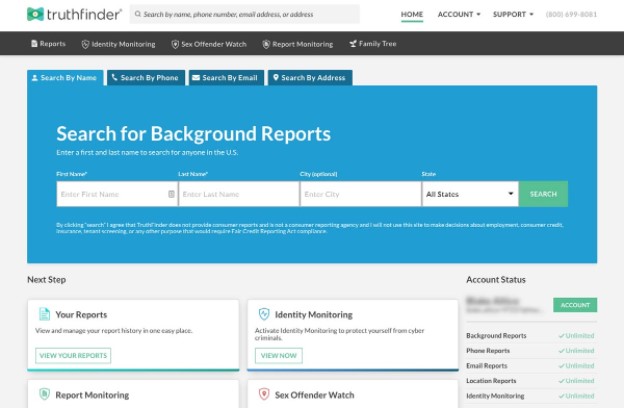Switch to the Search By Email tab
This screenshot has width=627, height=412.
(x=226, y=78)
